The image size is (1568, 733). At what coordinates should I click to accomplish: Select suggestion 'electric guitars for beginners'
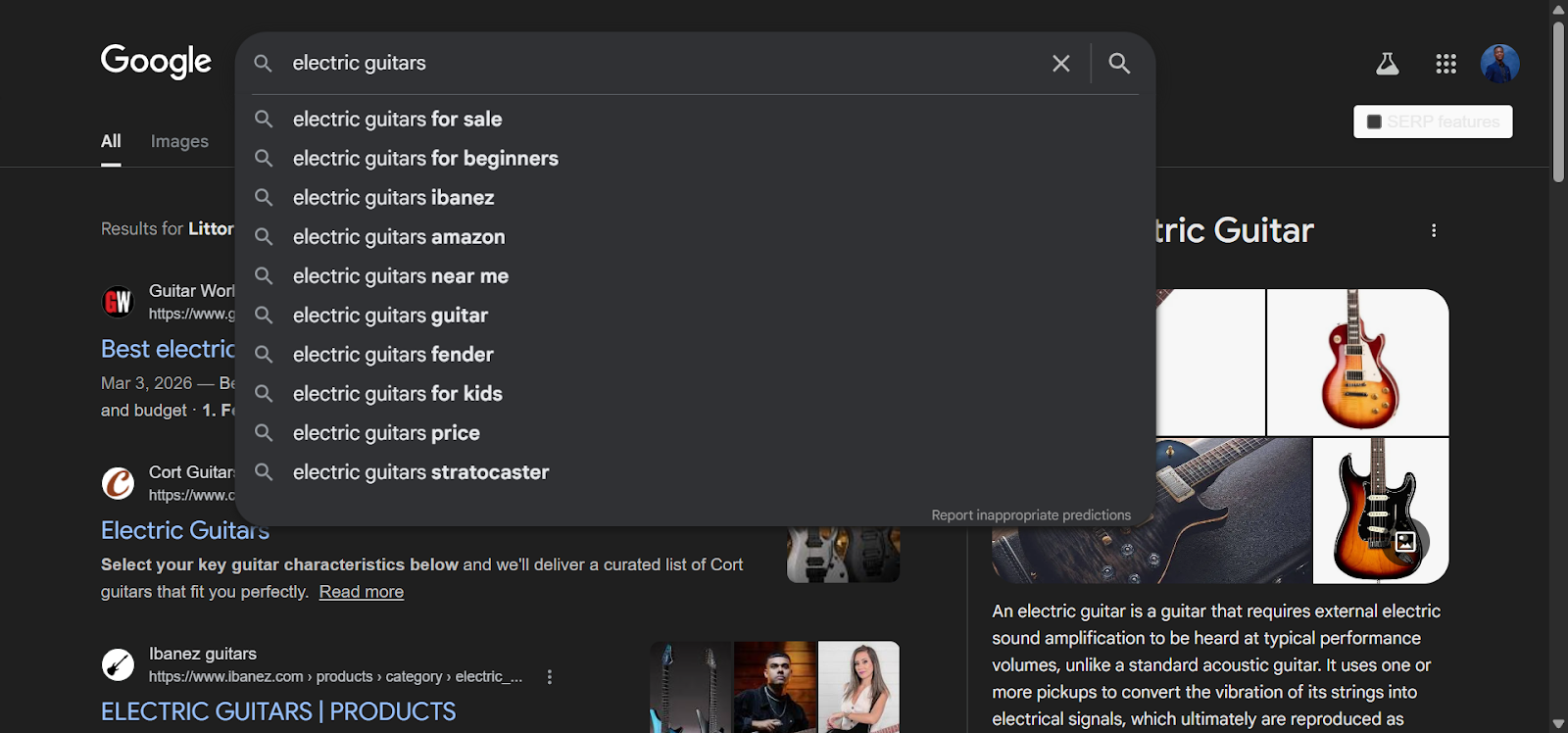695,159
